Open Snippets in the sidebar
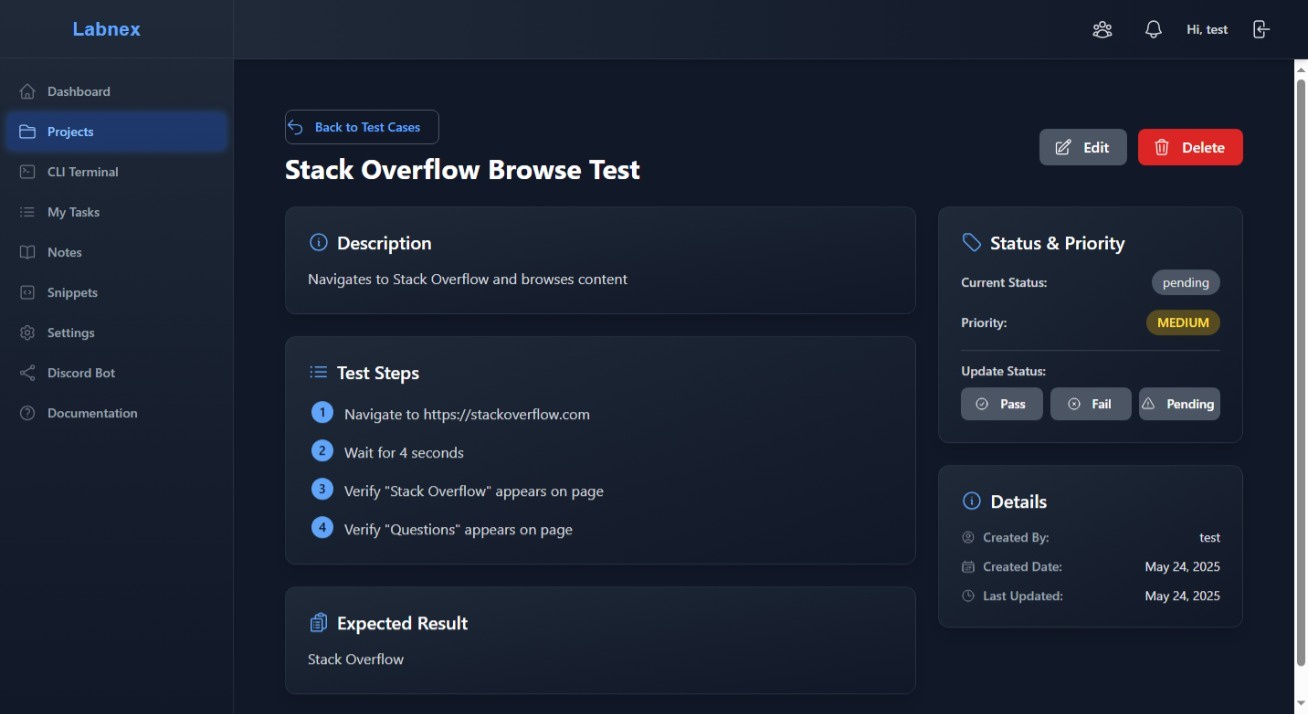Viewport: 1308px width, 714px height. 116,292
